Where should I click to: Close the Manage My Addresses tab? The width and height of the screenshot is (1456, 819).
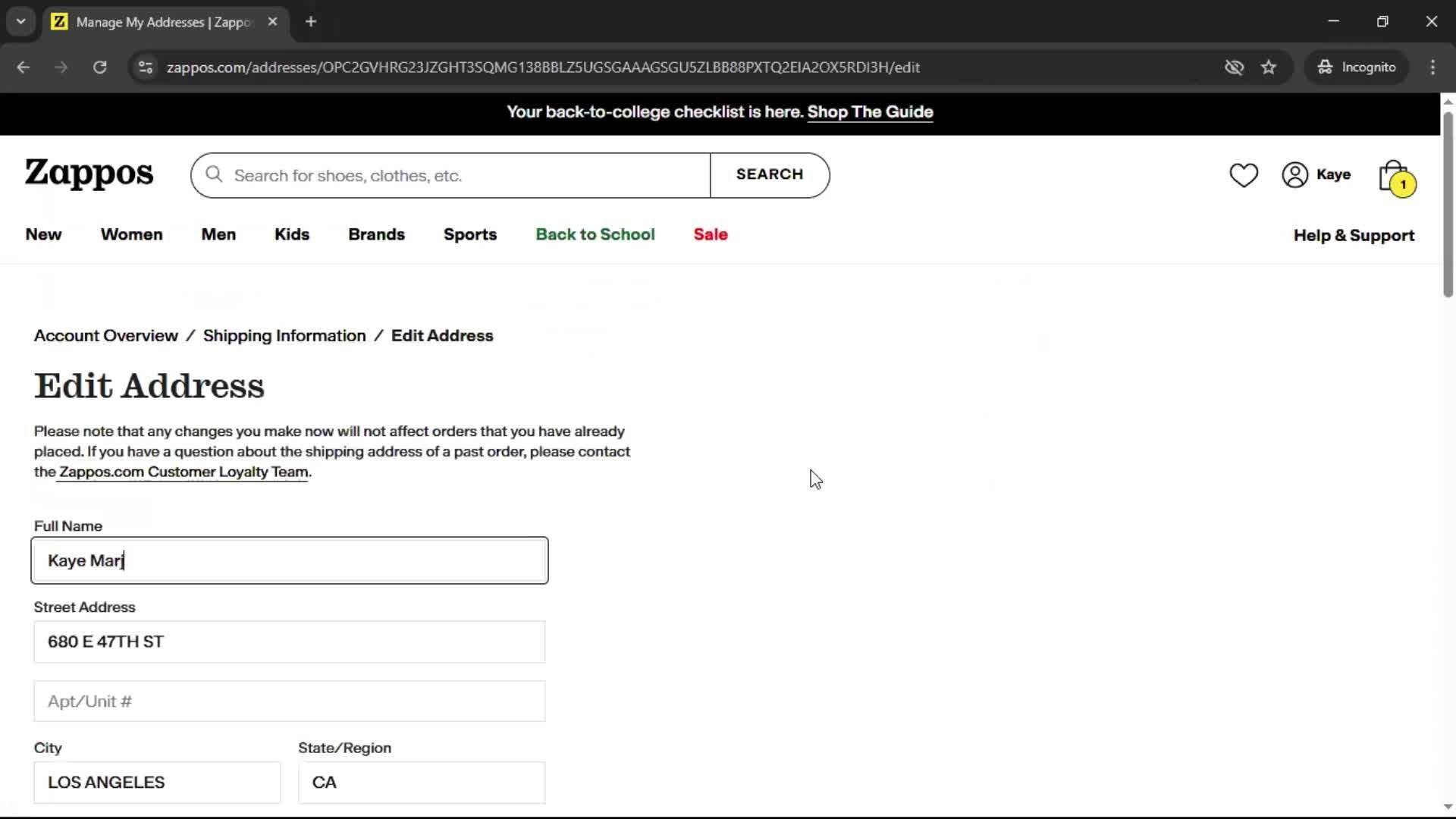point(272,22)
